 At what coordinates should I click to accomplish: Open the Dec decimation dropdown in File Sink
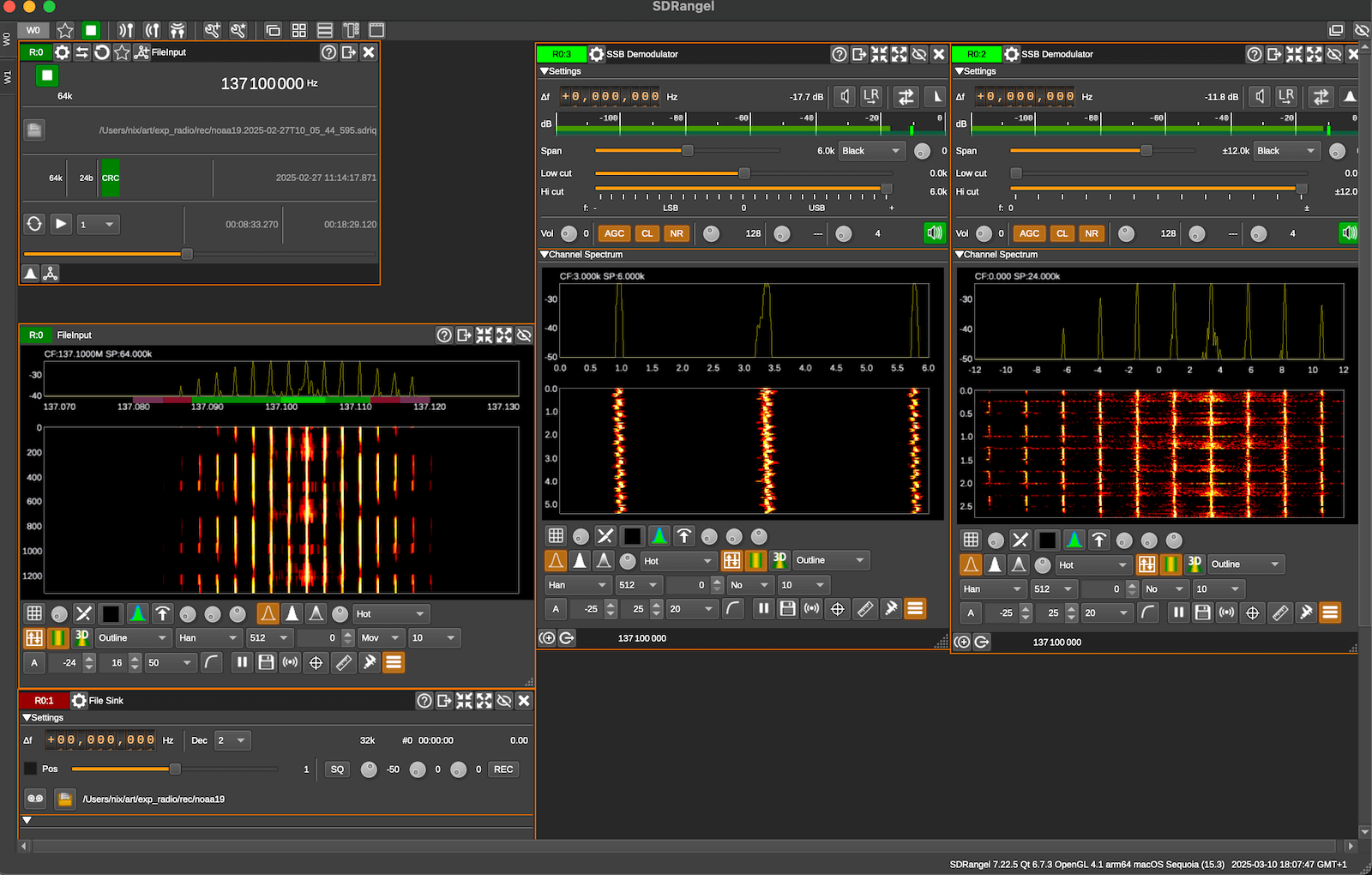232,740
